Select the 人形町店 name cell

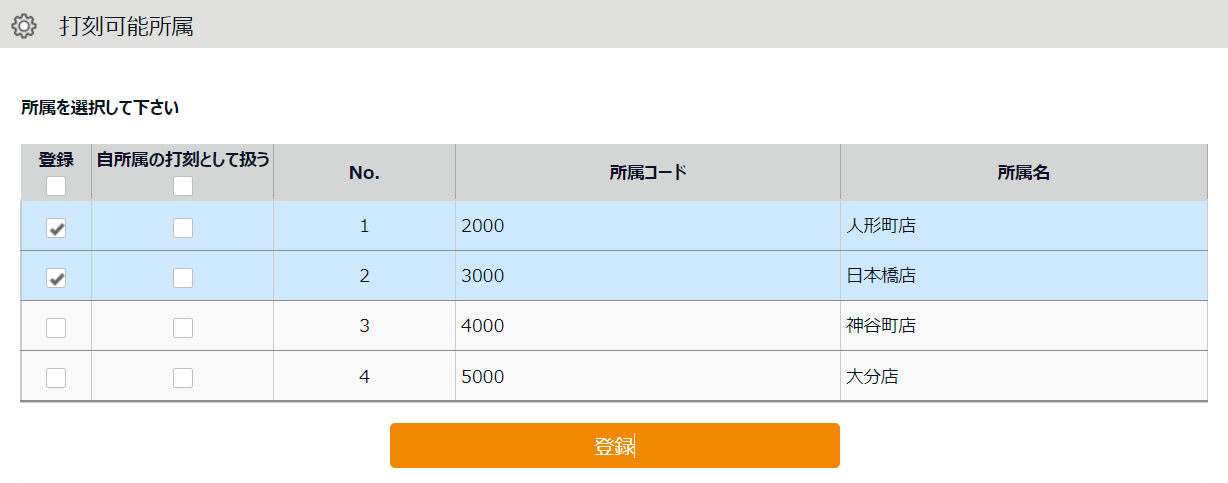(x=881, y=226)
